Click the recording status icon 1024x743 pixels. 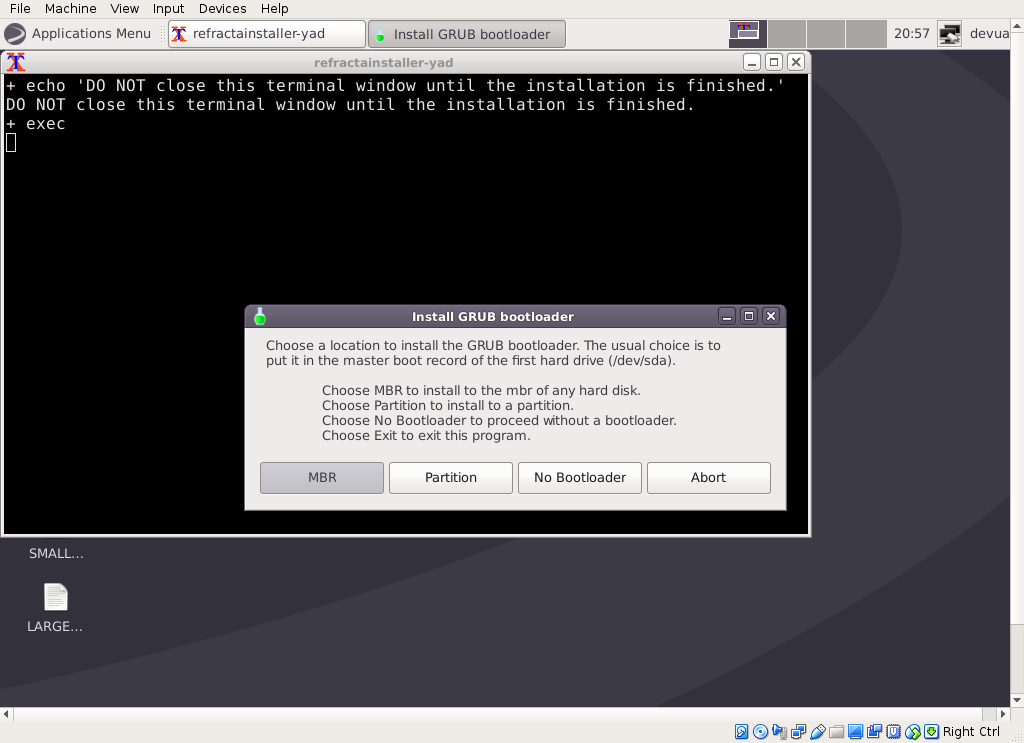[x=874, y=731]
